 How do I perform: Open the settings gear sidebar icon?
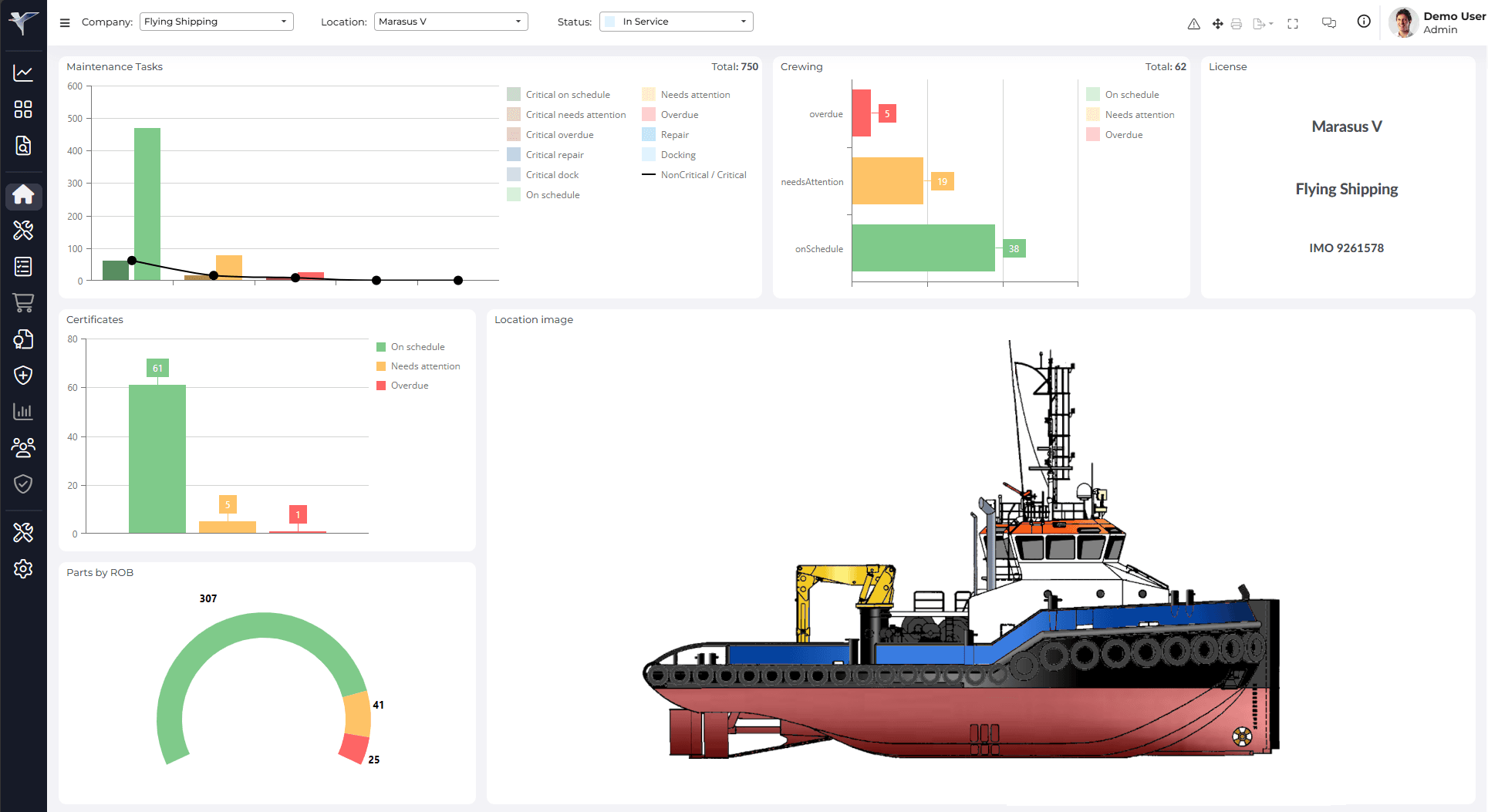[23, 569]
